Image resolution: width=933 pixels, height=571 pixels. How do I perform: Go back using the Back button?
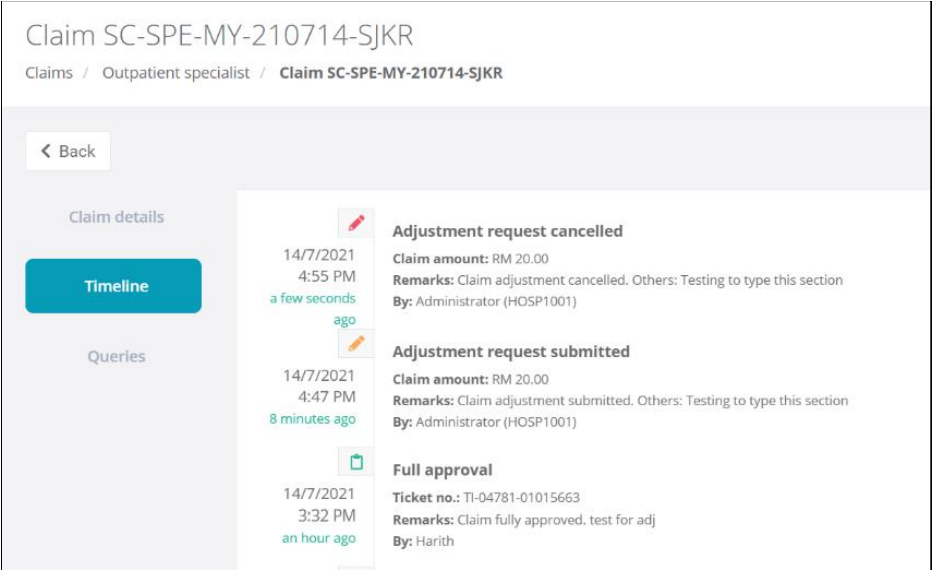coord(68,151)
